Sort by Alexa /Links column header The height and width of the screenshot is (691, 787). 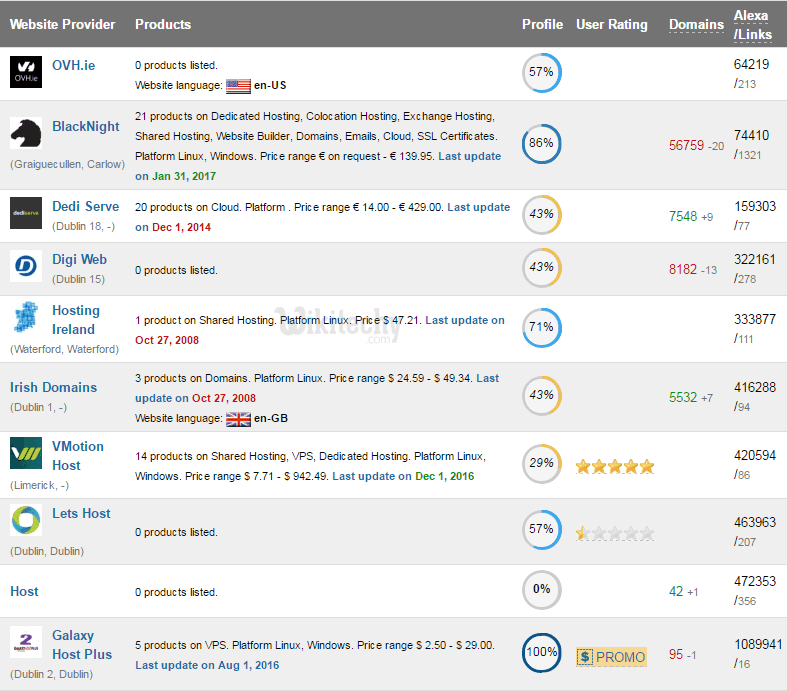(752, 24)
